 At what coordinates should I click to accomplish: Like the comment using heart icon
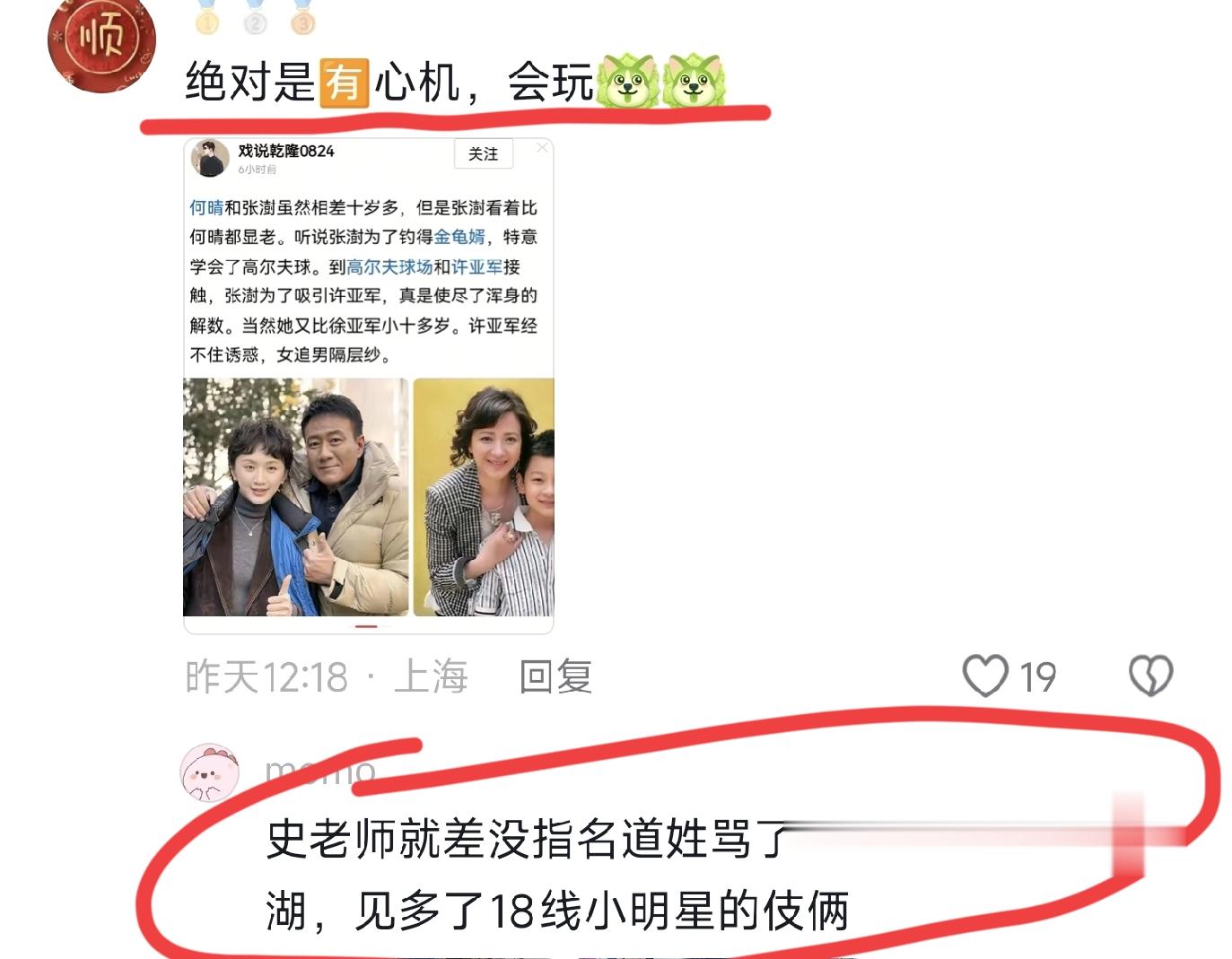click(x=985, y=676)
